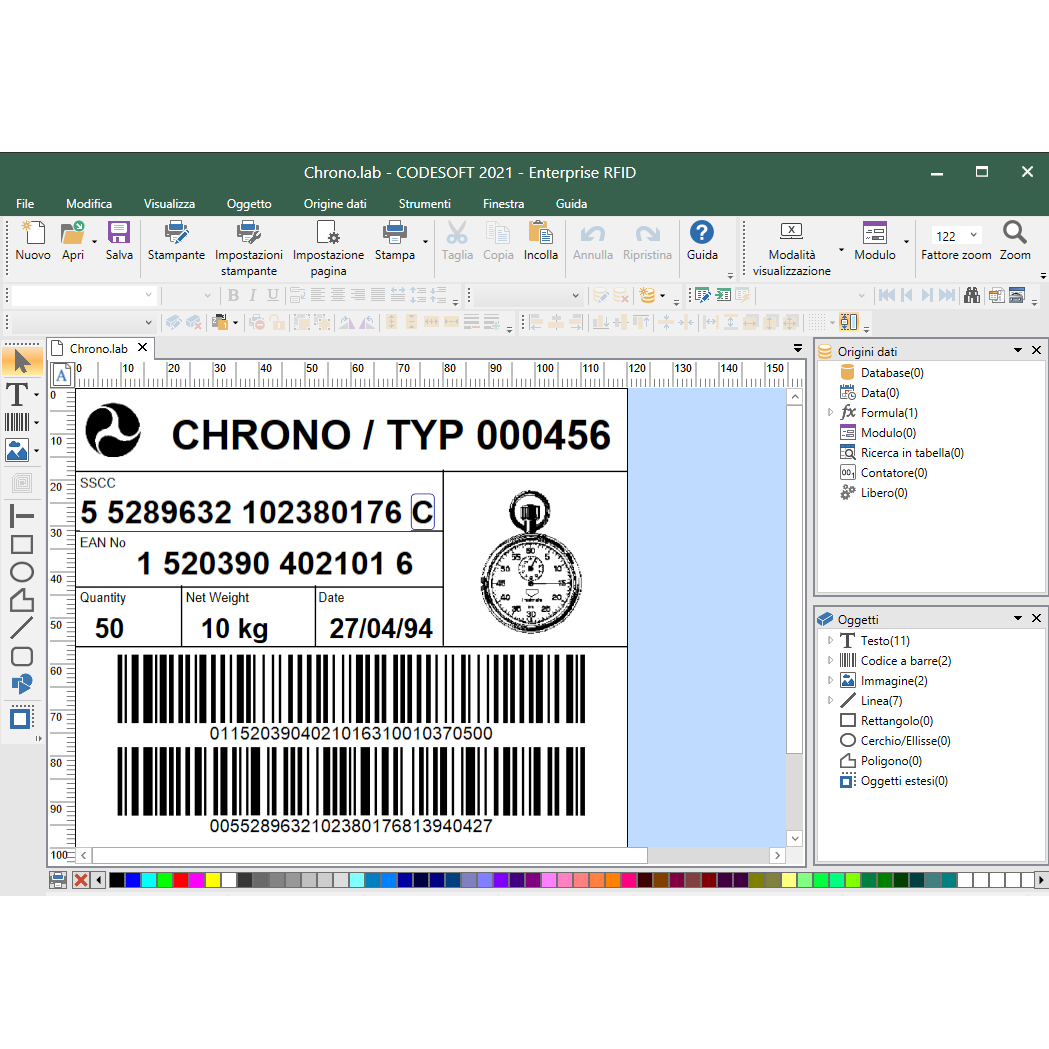The height and width of the screenshot is (1049, 1049).
Task: Select Contatore(0) data source
Action: (x=894, y=473)
